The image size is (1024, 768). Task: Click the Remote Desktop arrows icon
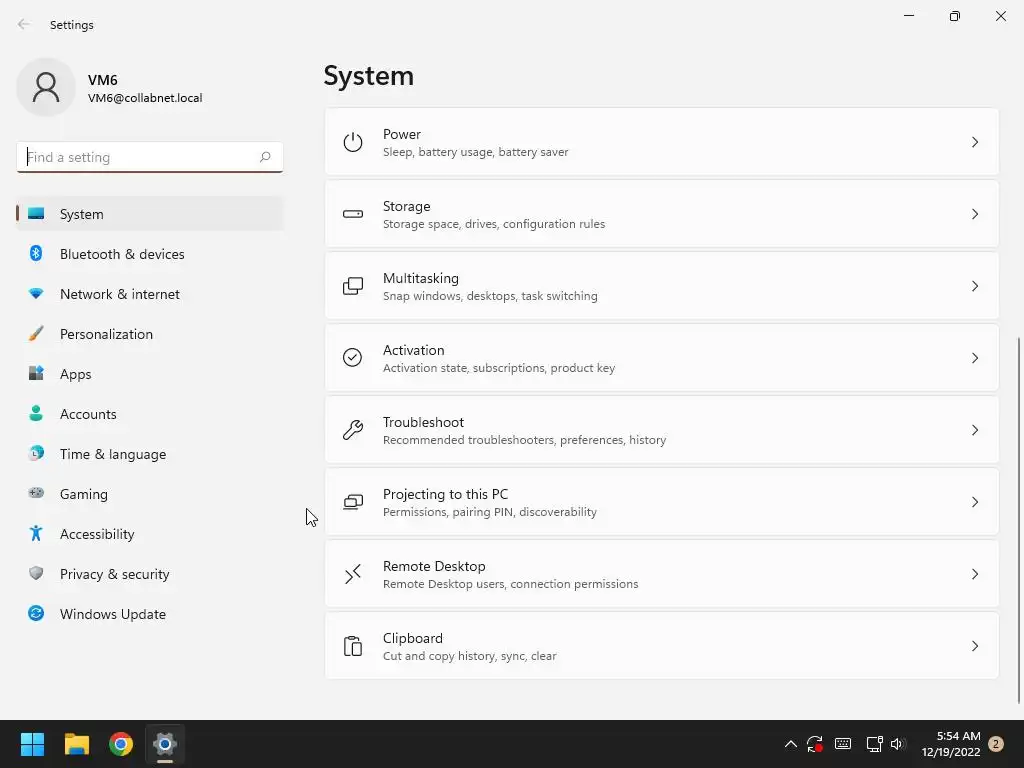[353, 574]
